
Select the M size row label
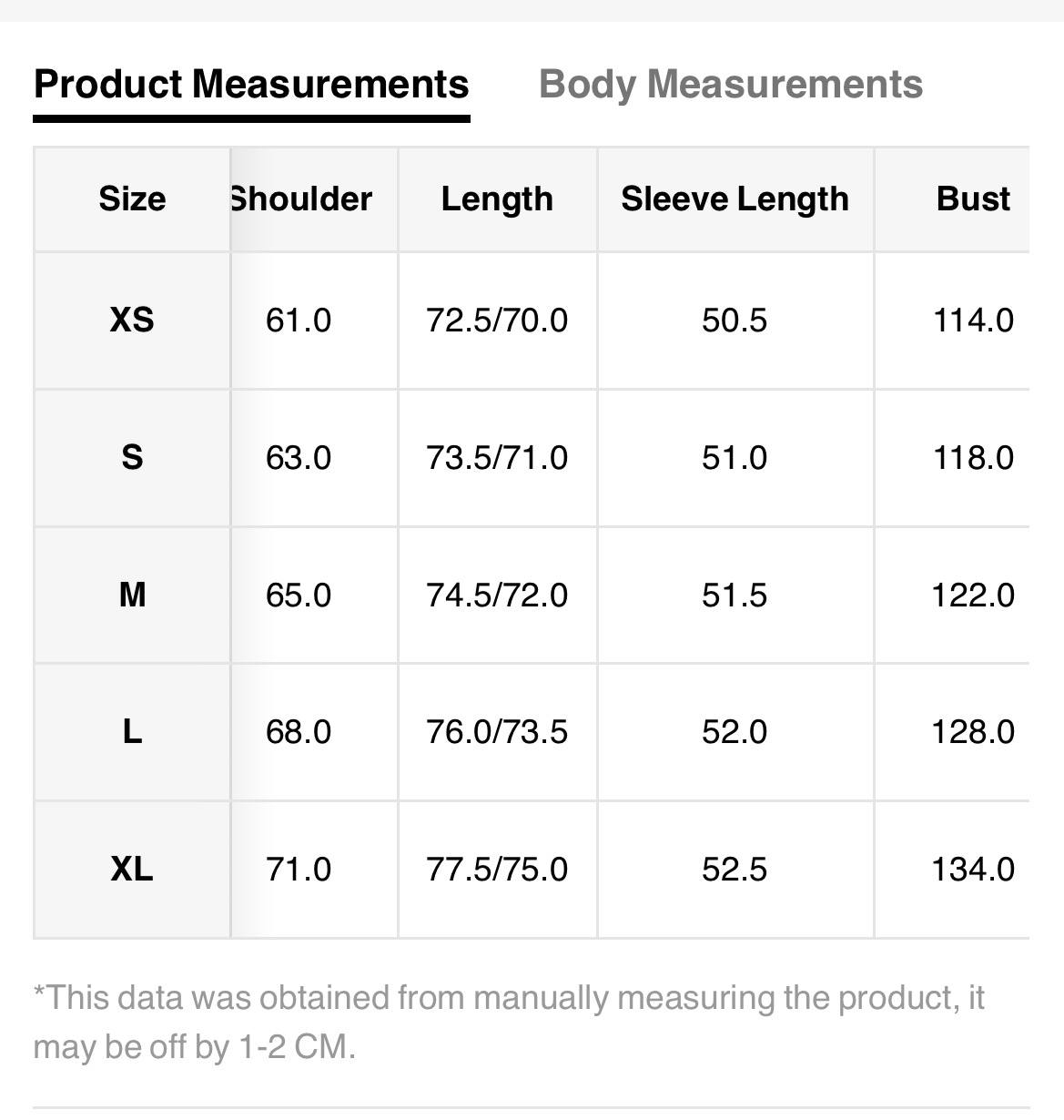click(x=132, y=595)
